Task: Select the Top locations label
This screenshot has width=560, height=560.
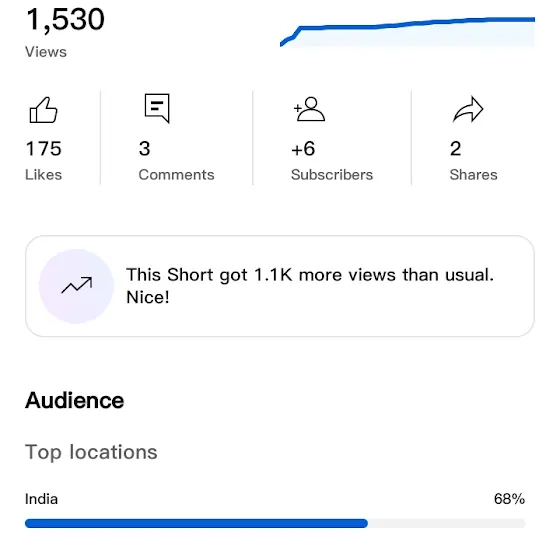Action: [x=91, y=453]
